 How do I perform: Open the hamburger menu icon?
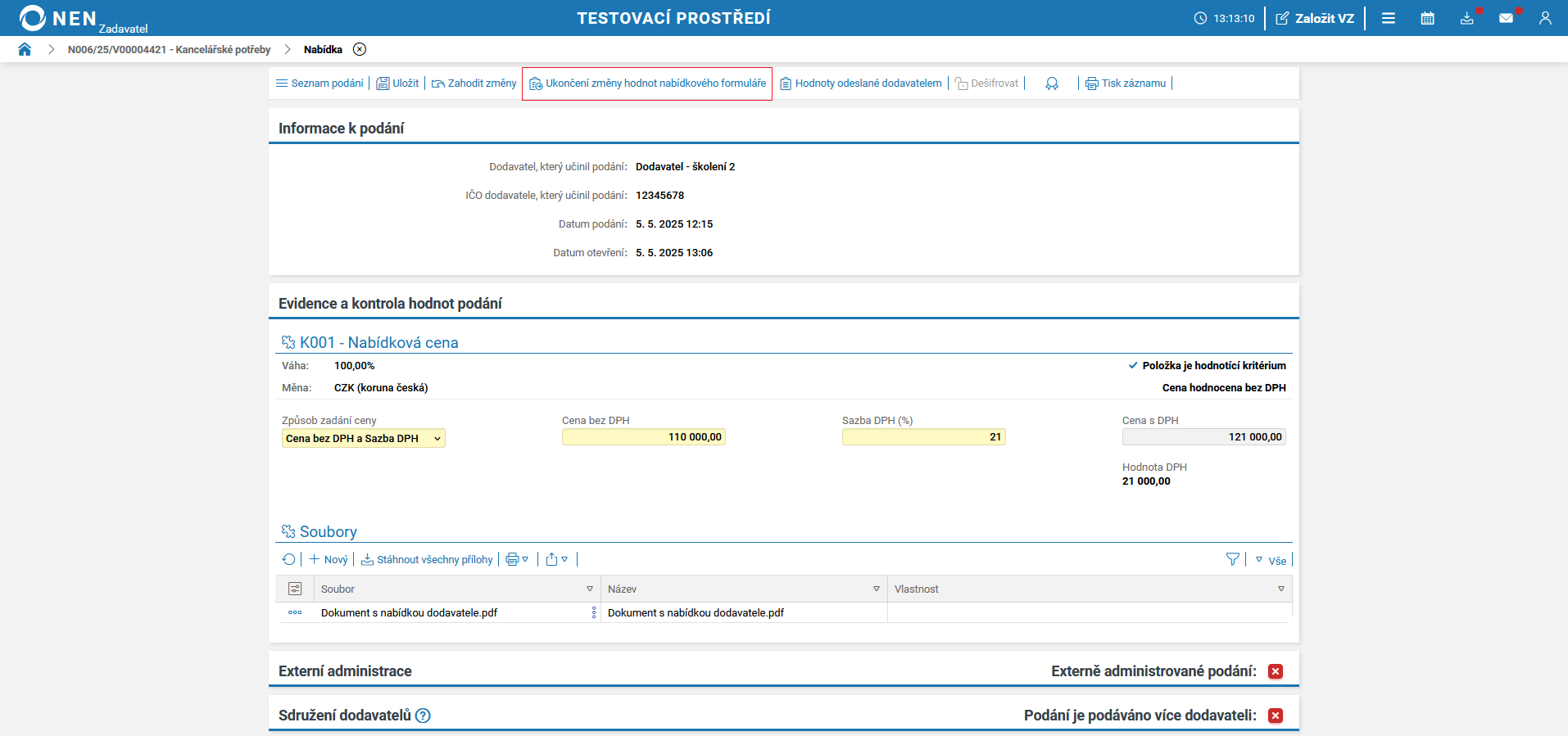pyautogui.click(x=1388, y=18)
